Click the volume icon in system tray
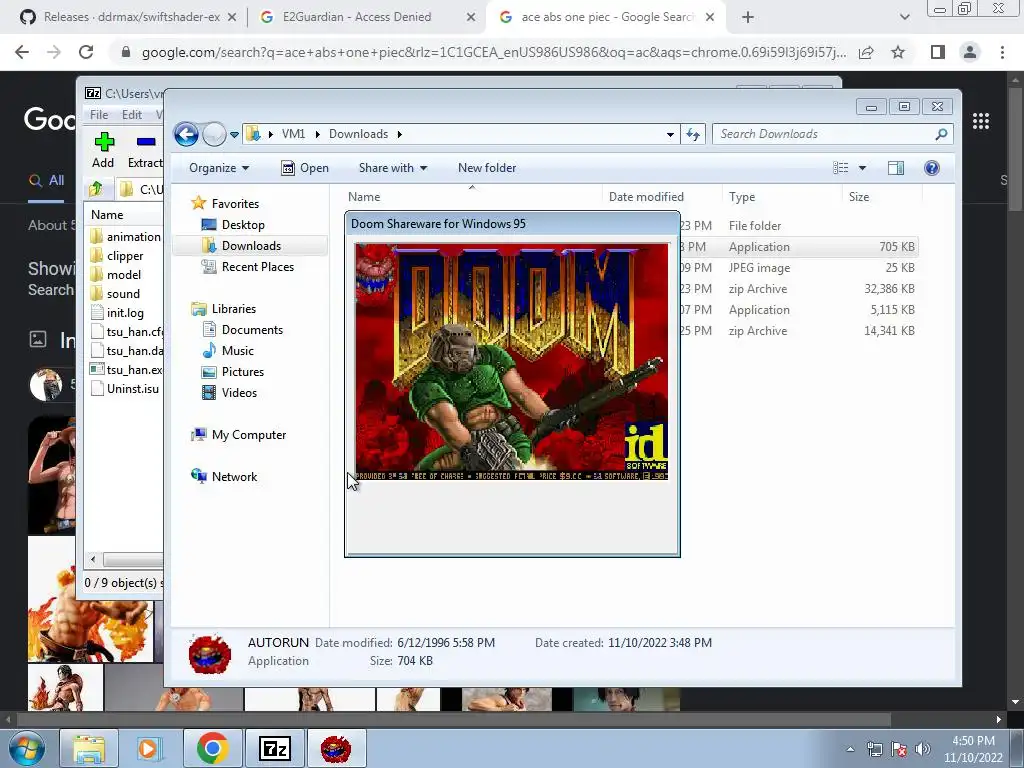 click(922, 749)
